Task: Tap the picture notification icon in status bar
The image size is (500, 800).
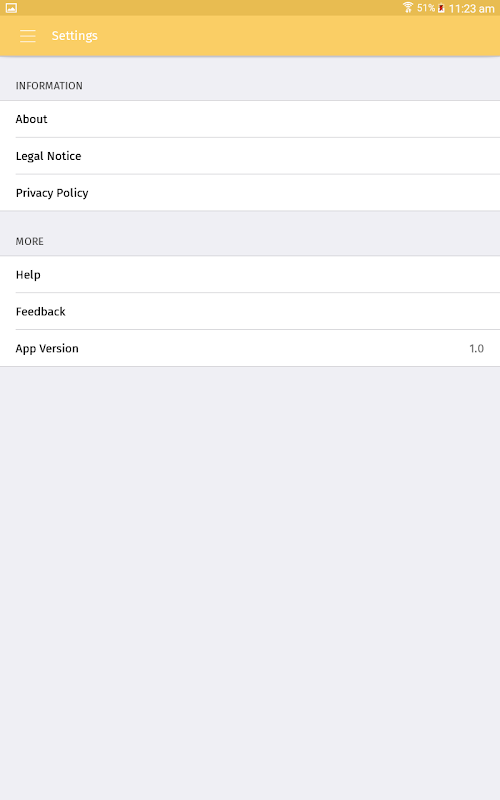Action: click(x=11, y=8)
